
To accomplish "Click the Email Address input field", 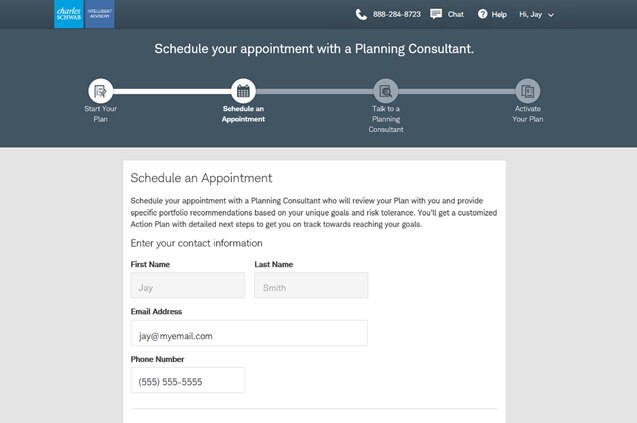I will click(x=249, y=333).
